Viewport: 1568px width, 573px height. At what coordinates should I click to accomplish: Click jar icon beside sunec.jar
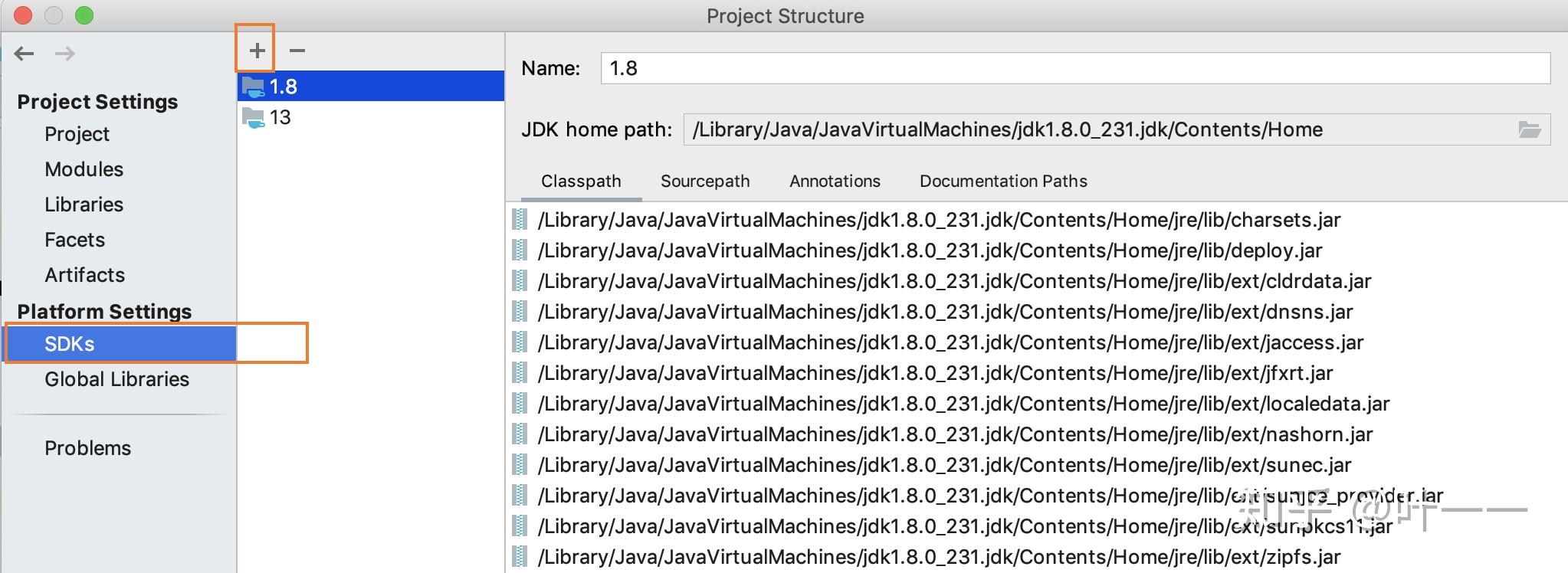(x=520, y=465)
